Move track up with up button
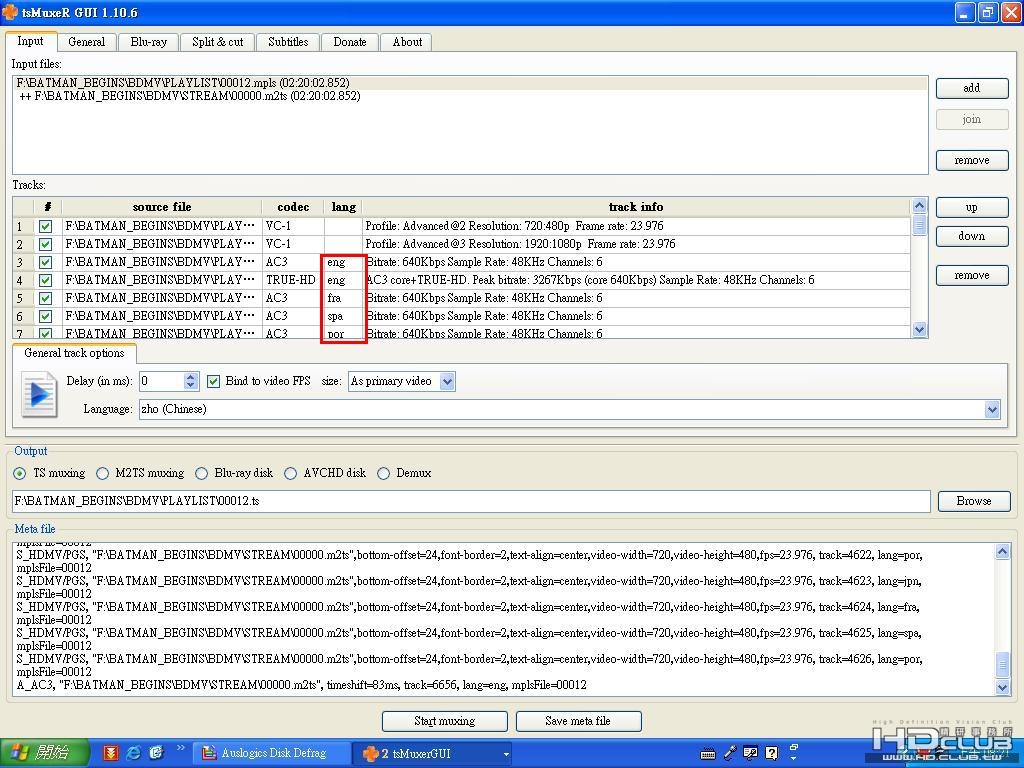The width and height of the screenshot is (1024, 768). pyautogui.click(x=972, y=208)
